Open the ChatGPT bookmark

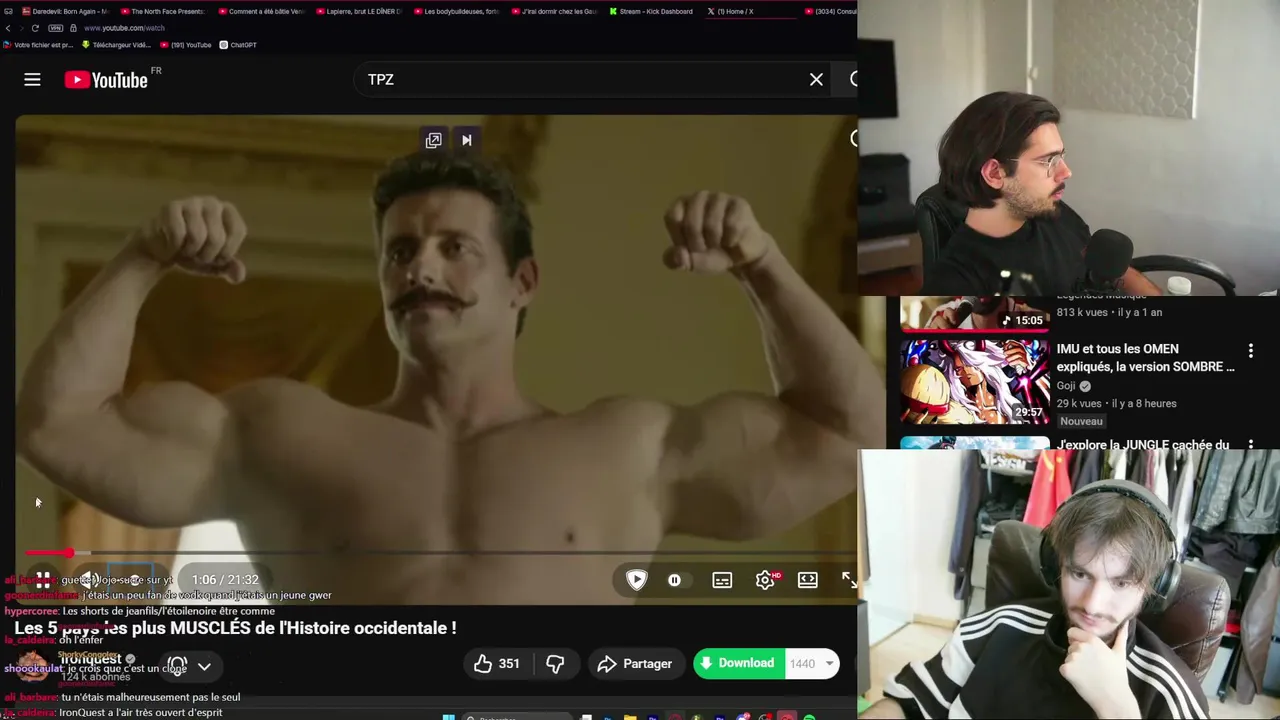point(238,45)
